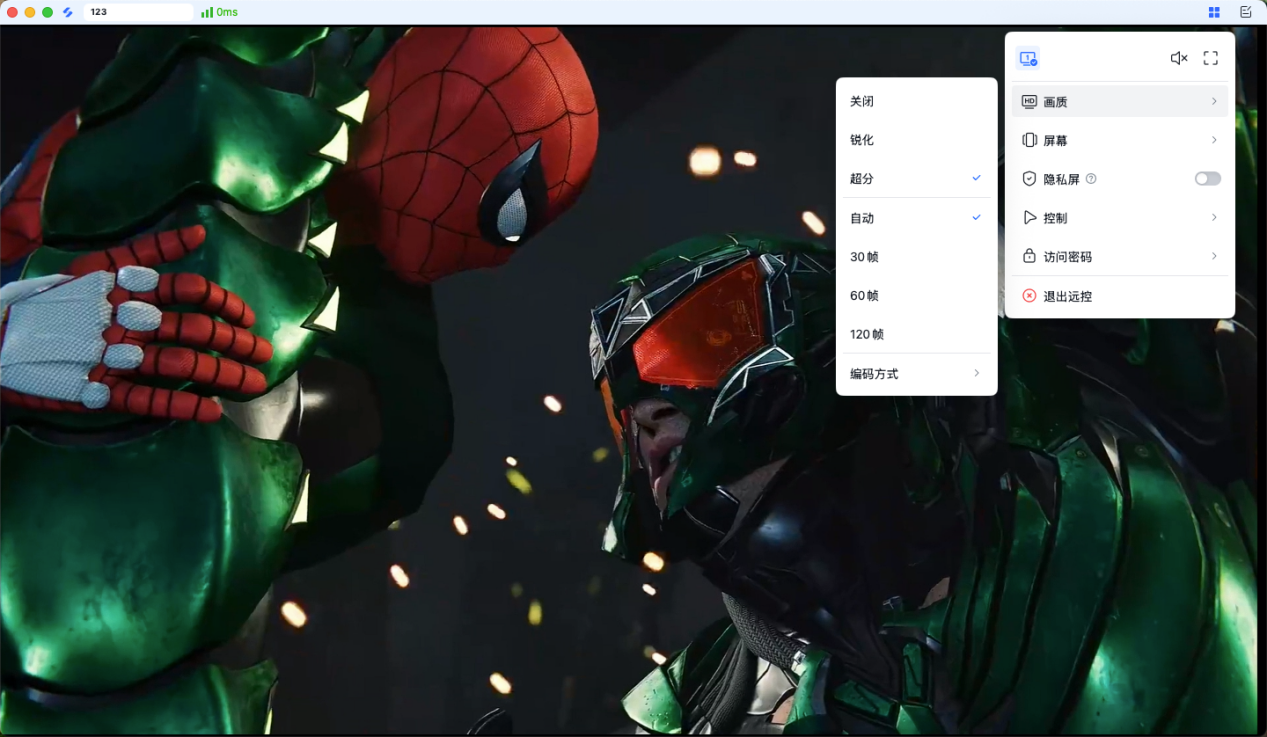This screenshot has height=737, width=1267.
Task: Click the blue remote screen icon in panel
Action: coord(1028,58)
